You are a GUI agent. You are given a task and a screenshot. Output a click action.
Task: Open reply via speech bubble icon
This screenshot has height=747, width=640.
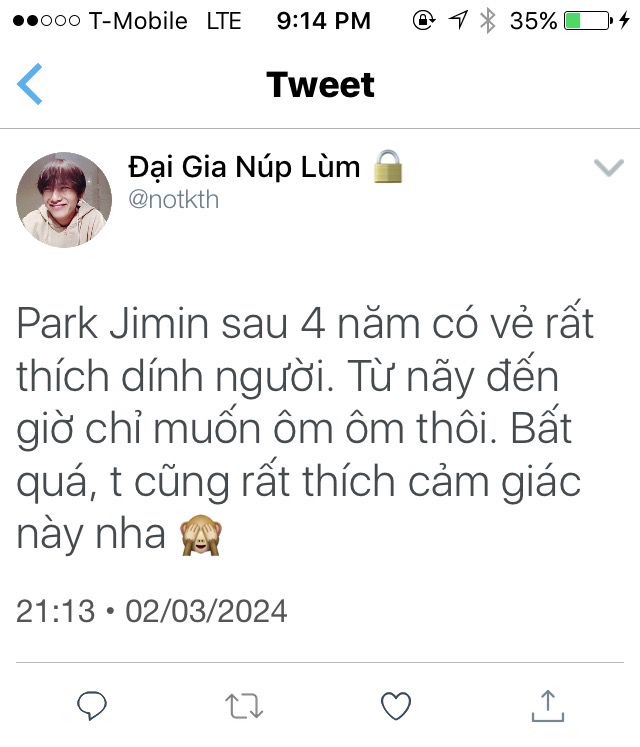91,705
